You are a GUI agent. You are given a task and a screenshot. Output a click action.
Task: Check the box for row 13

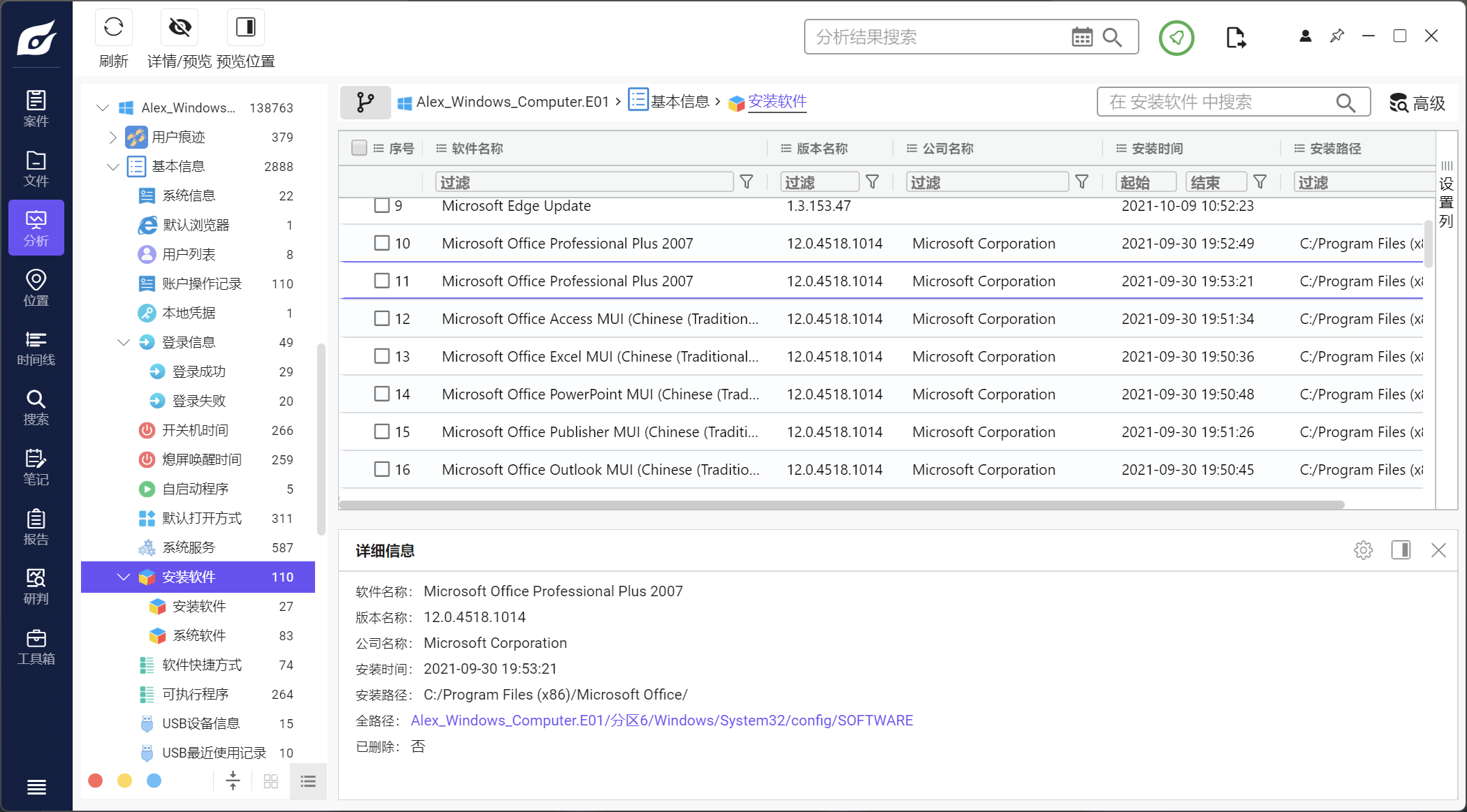pyautogui.click(x=381, y=356)
